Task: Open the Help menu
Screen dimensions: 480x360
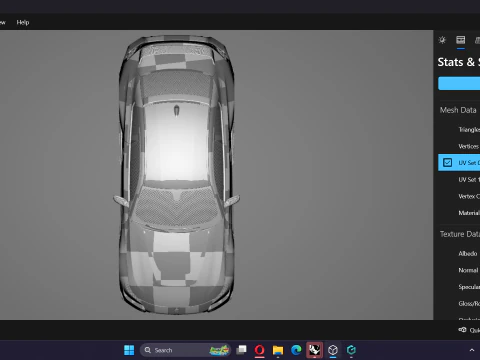Action: pyautogui.click(x=23, y=22)
